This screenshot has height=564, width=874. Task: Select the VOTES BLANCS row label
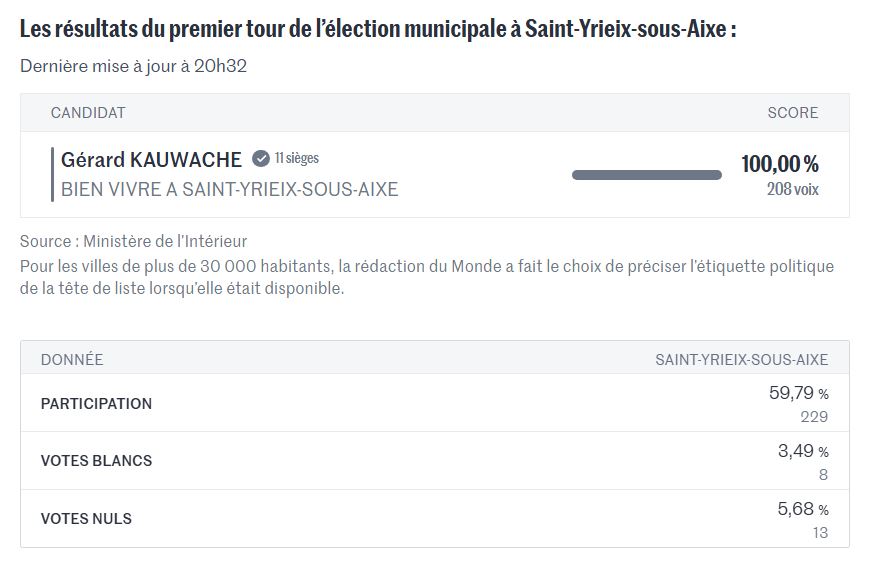coord(96,461)
